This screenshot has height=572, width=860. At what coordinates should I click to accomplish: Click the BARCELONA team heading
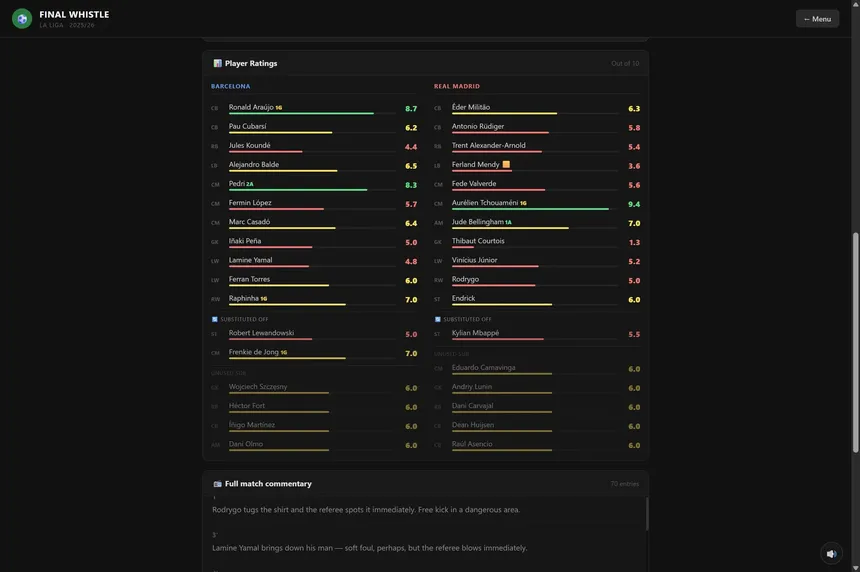pyautogui.click(x=230, y=86)
